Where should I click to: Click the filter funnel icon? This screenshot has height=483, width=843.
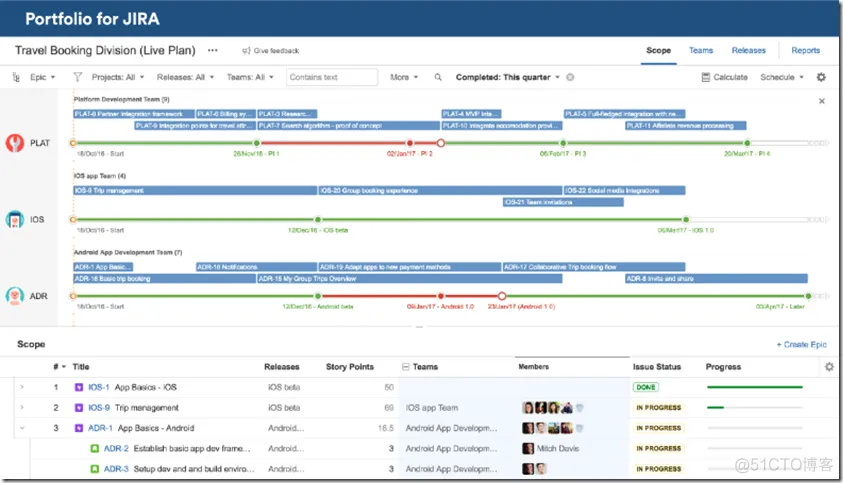coord(77,77)
